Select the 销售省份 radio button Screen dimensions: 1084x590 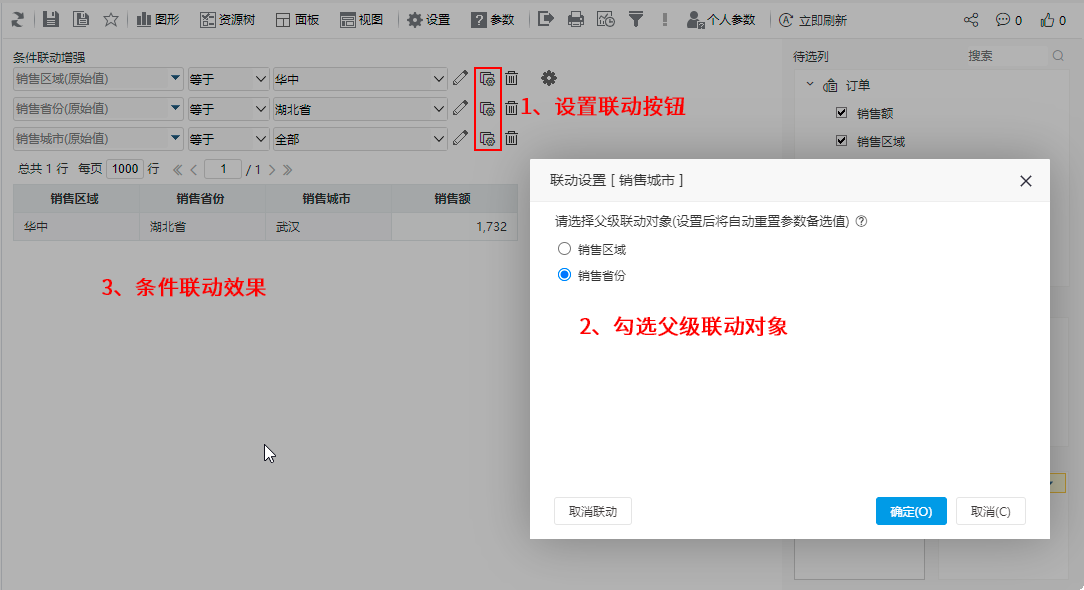564,275
